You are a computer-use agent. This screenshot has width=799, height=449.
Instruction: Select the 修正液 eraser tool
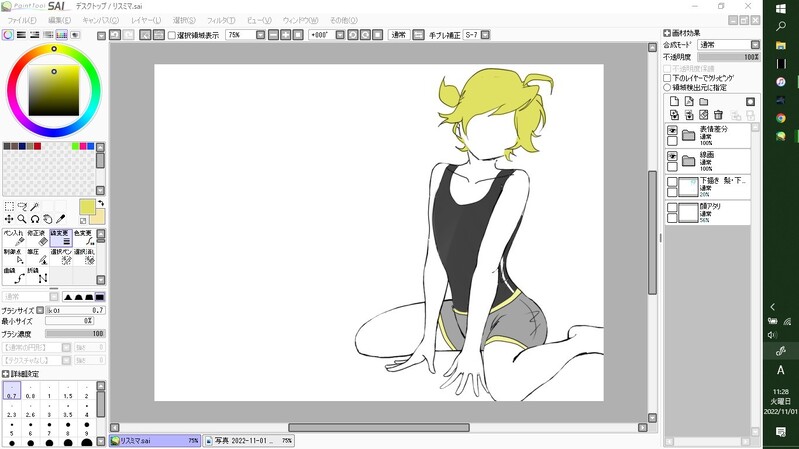(x=37, y=237)
